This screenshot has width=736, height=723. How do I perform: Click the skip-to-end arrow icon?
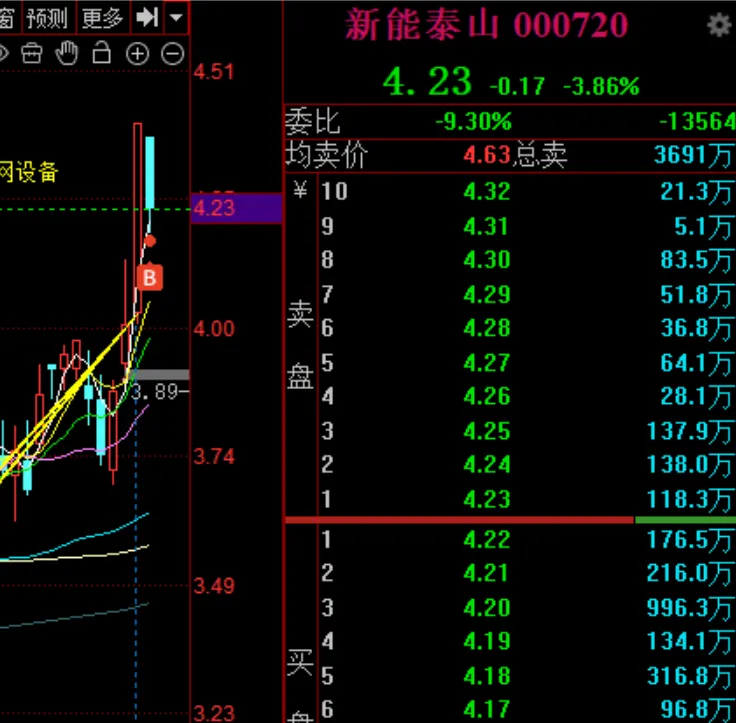tap(147, 17)
